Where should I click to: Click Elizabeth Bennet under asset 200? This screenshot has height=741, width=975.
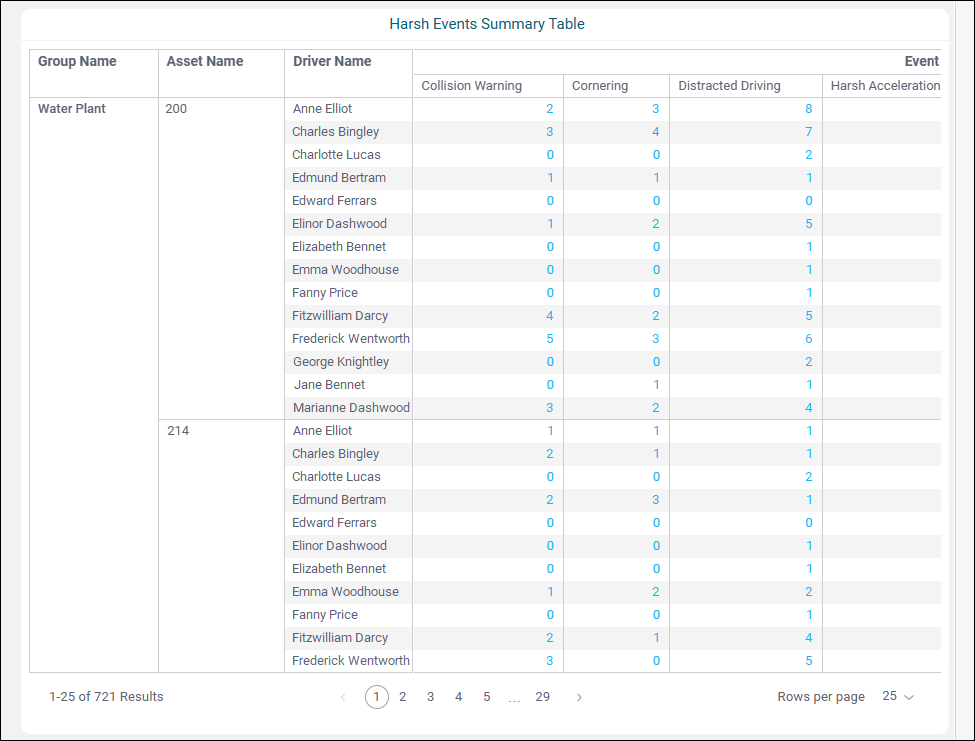coord(339,247)
